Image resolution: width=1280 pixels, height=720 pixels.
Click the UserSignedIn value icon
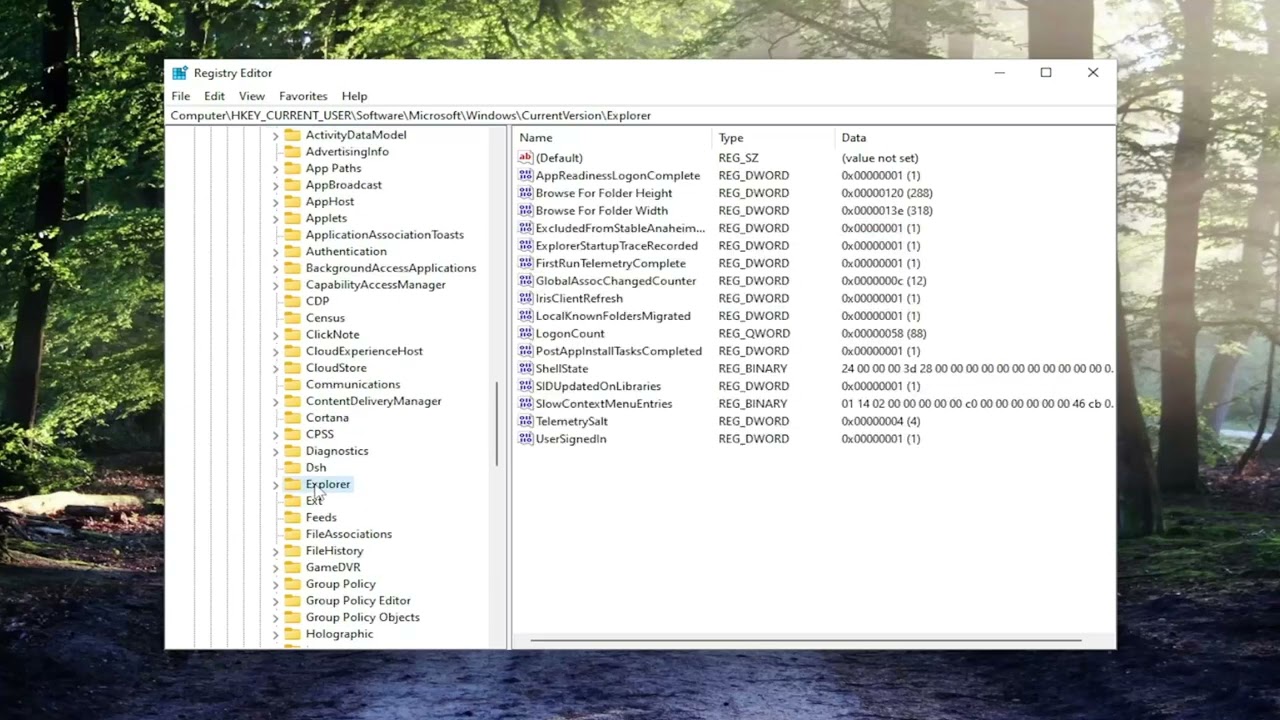pos(525,438)
